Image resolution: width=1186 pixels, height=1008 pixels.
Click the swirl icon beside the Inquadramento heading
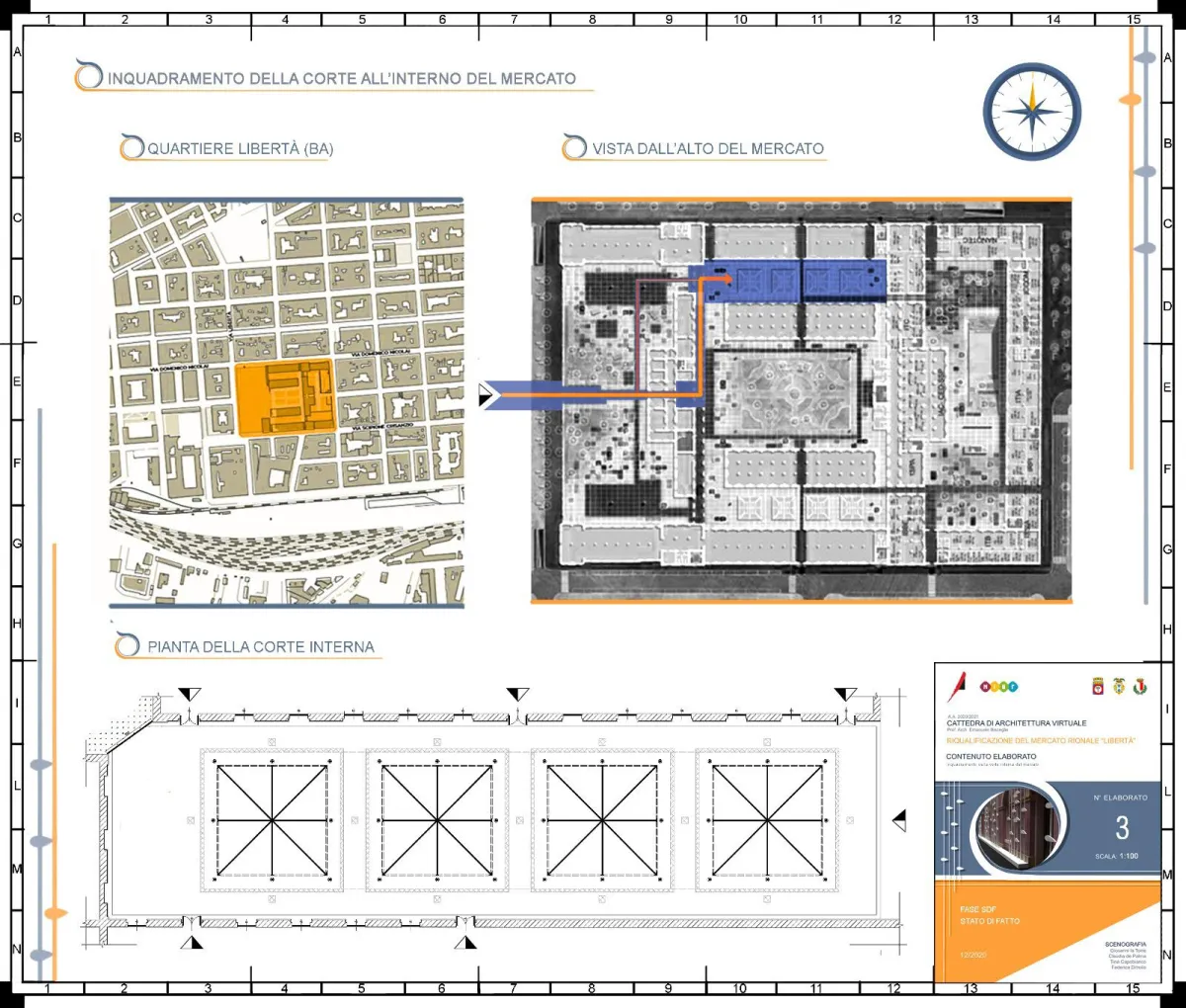click(x=88, y=76)
